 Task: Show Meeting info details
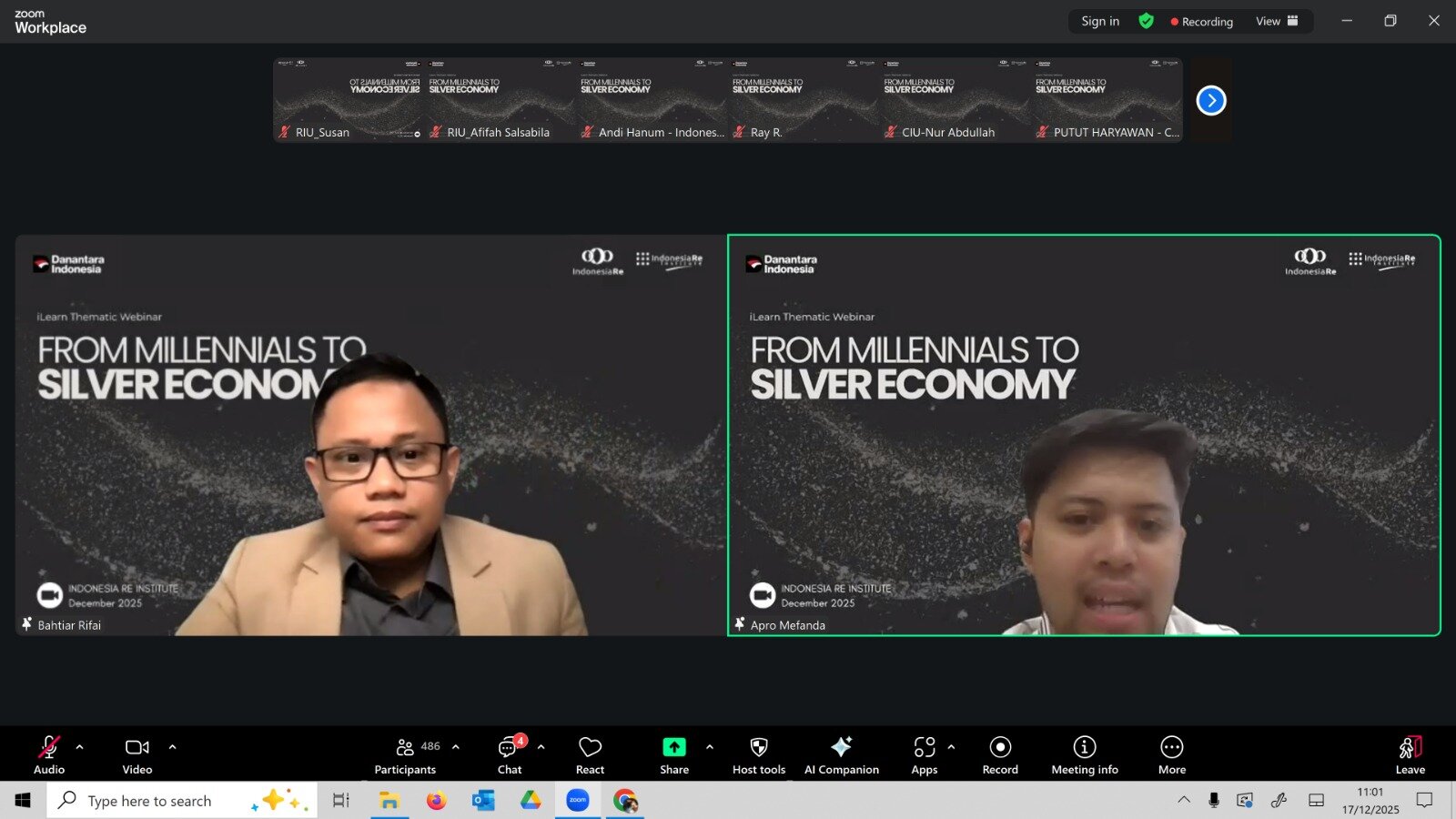click(x=1084, y=754)
